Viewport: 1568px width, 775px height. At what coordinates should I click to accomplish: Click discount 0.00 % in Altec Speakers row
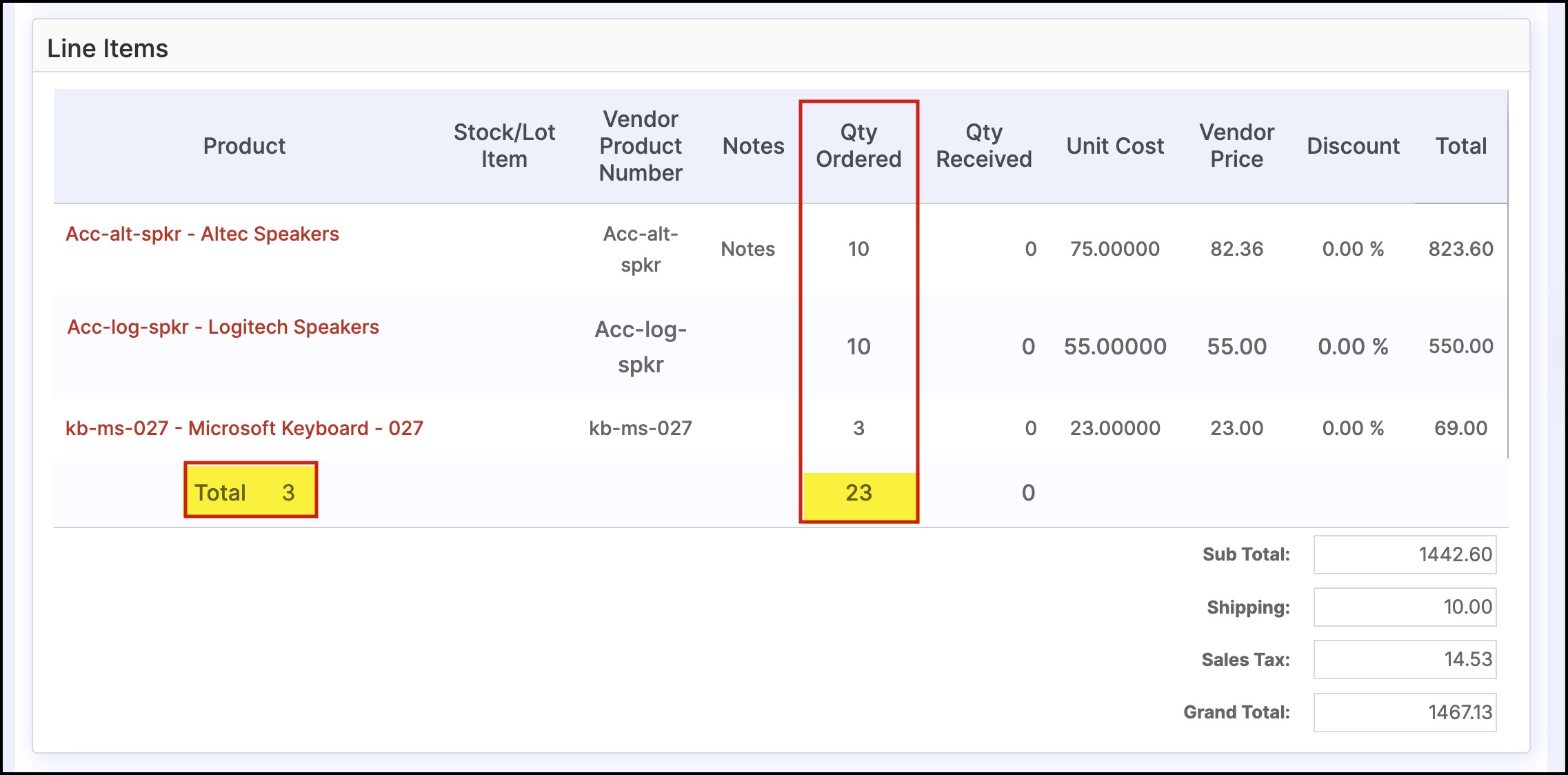[1353, 249]
